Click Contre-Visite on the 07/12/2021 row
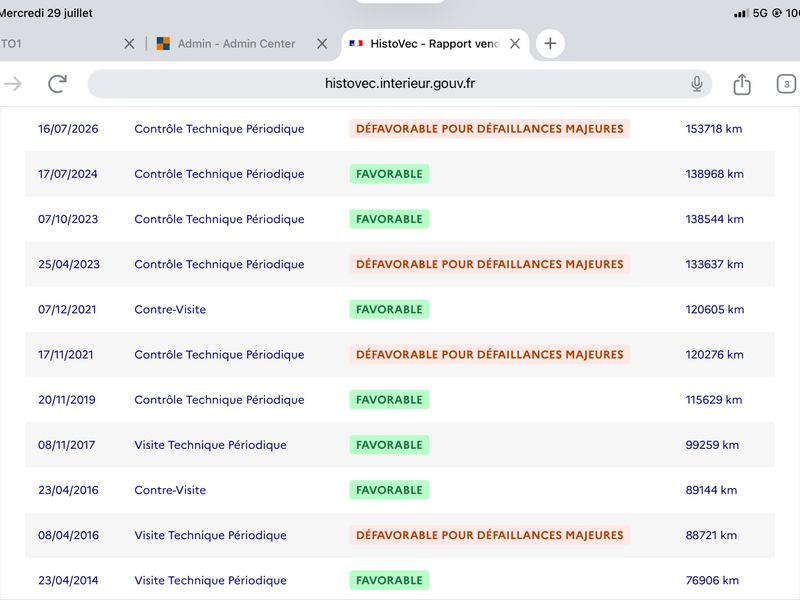 point(170,310)
